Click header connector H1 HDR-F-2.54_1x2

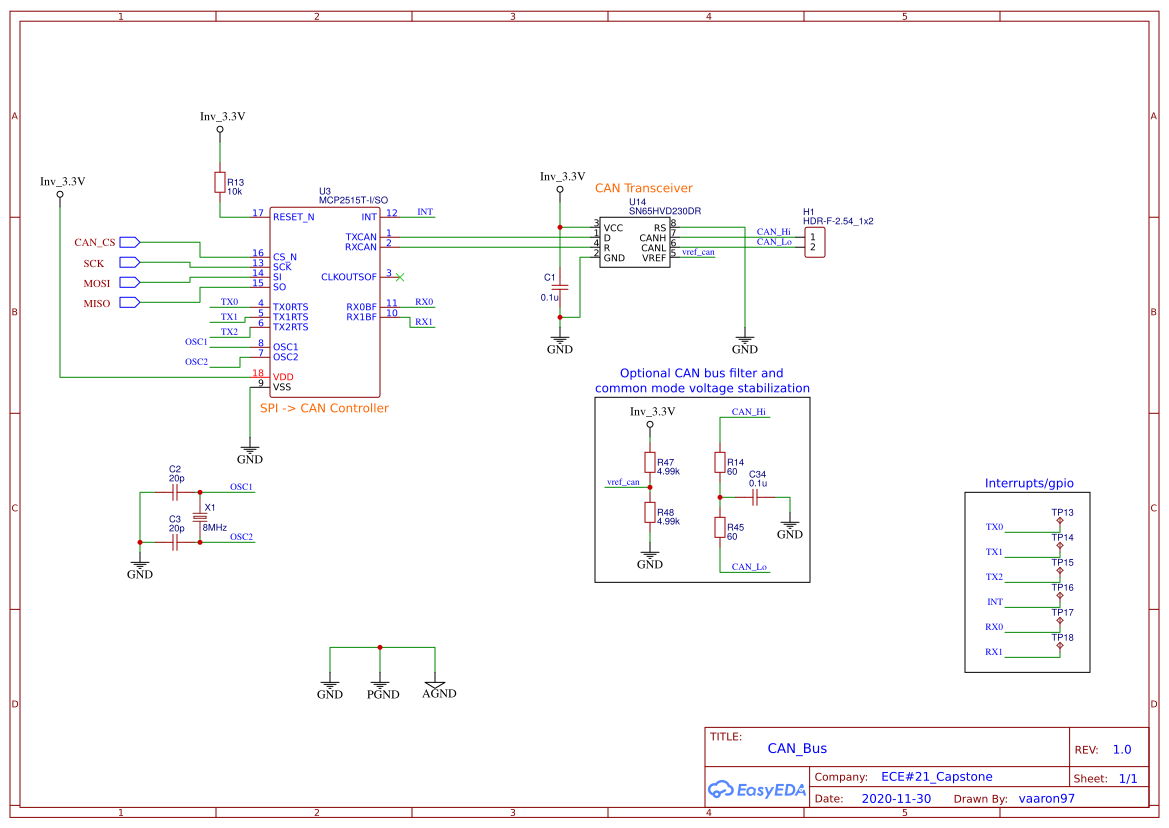(813, 240)
